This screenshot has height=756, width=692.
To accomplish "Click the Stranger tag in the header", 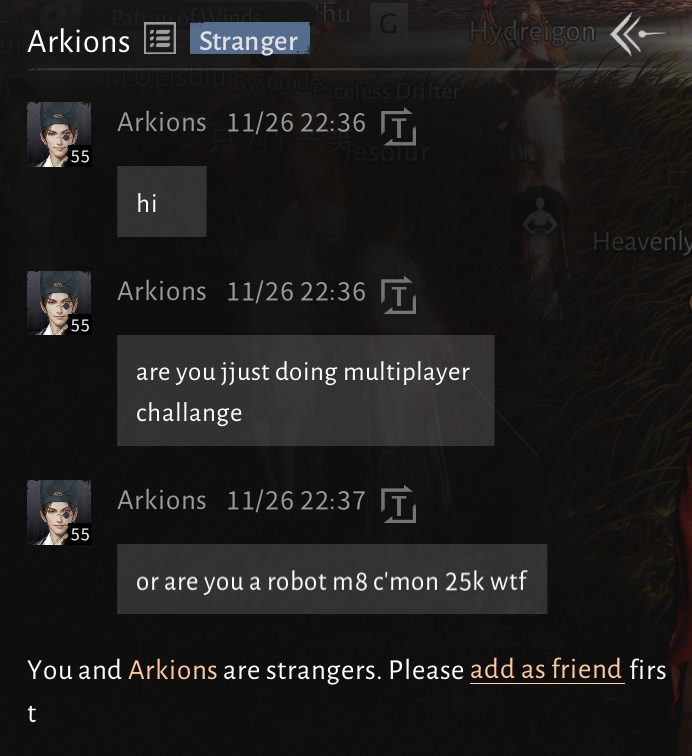I will pyautogui.click(x=249, y=39).
